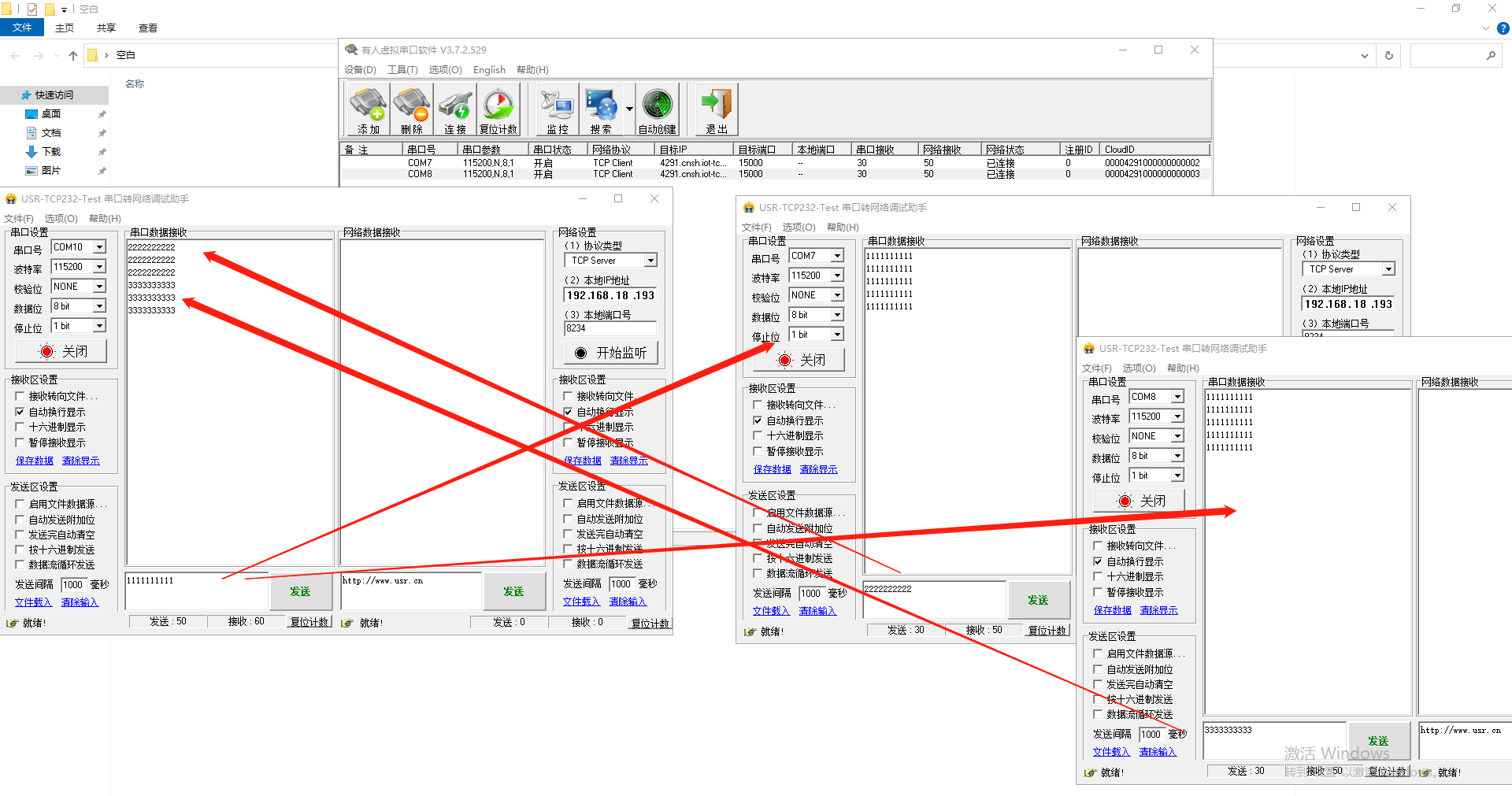The height and width of the screenshot is (796, 1512).
Task: Toggle 自动换行显示 checkbox in COM10 window
Action: coord(20,412)
